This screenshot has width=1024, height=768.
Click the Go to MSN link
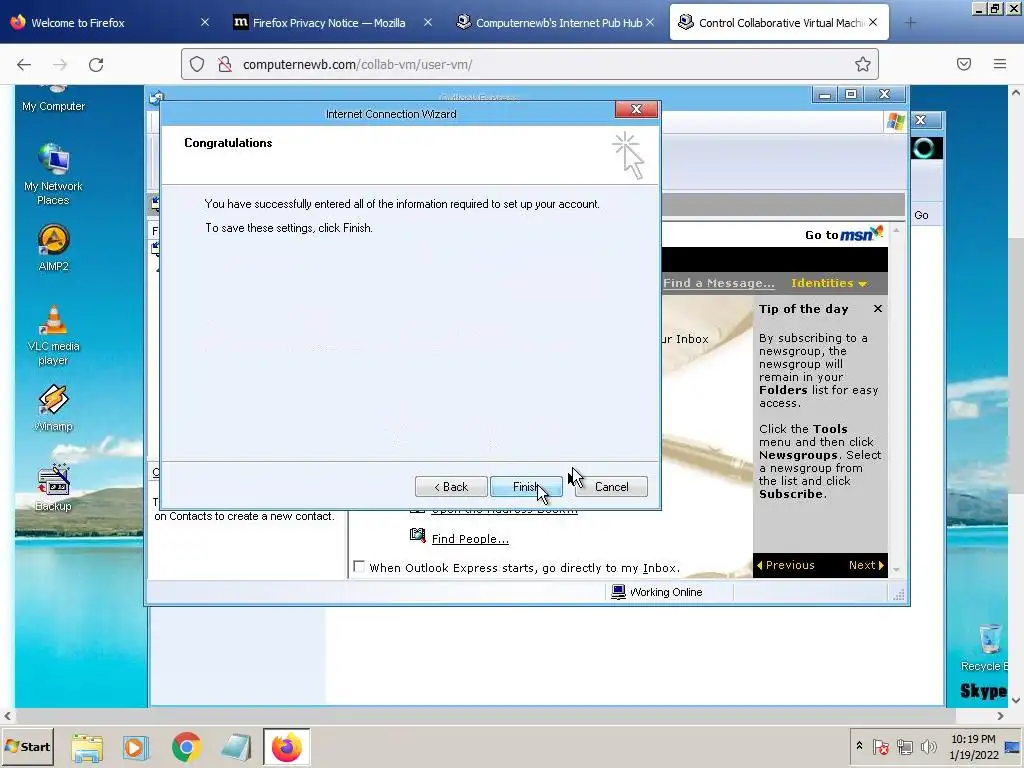coord(844,234)
